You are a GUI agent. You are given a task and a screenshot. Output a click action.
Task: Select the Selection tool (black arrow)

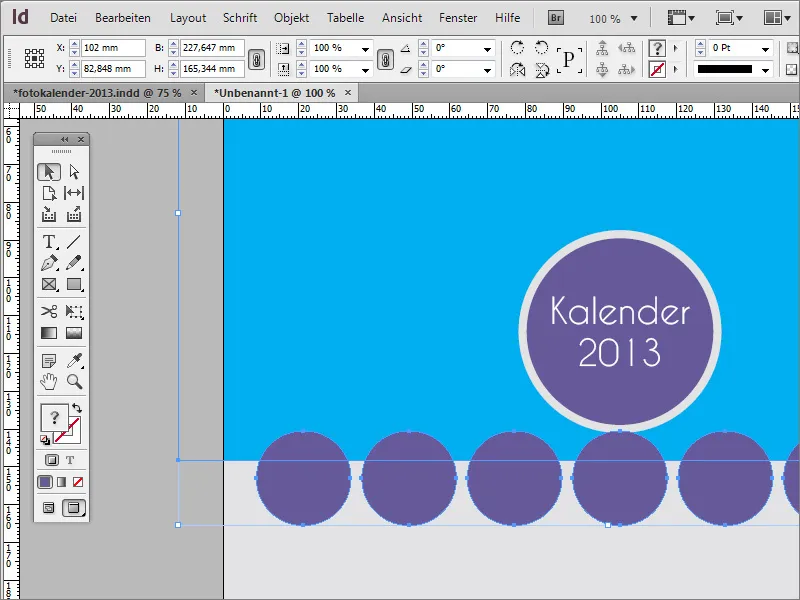point(49,172)
